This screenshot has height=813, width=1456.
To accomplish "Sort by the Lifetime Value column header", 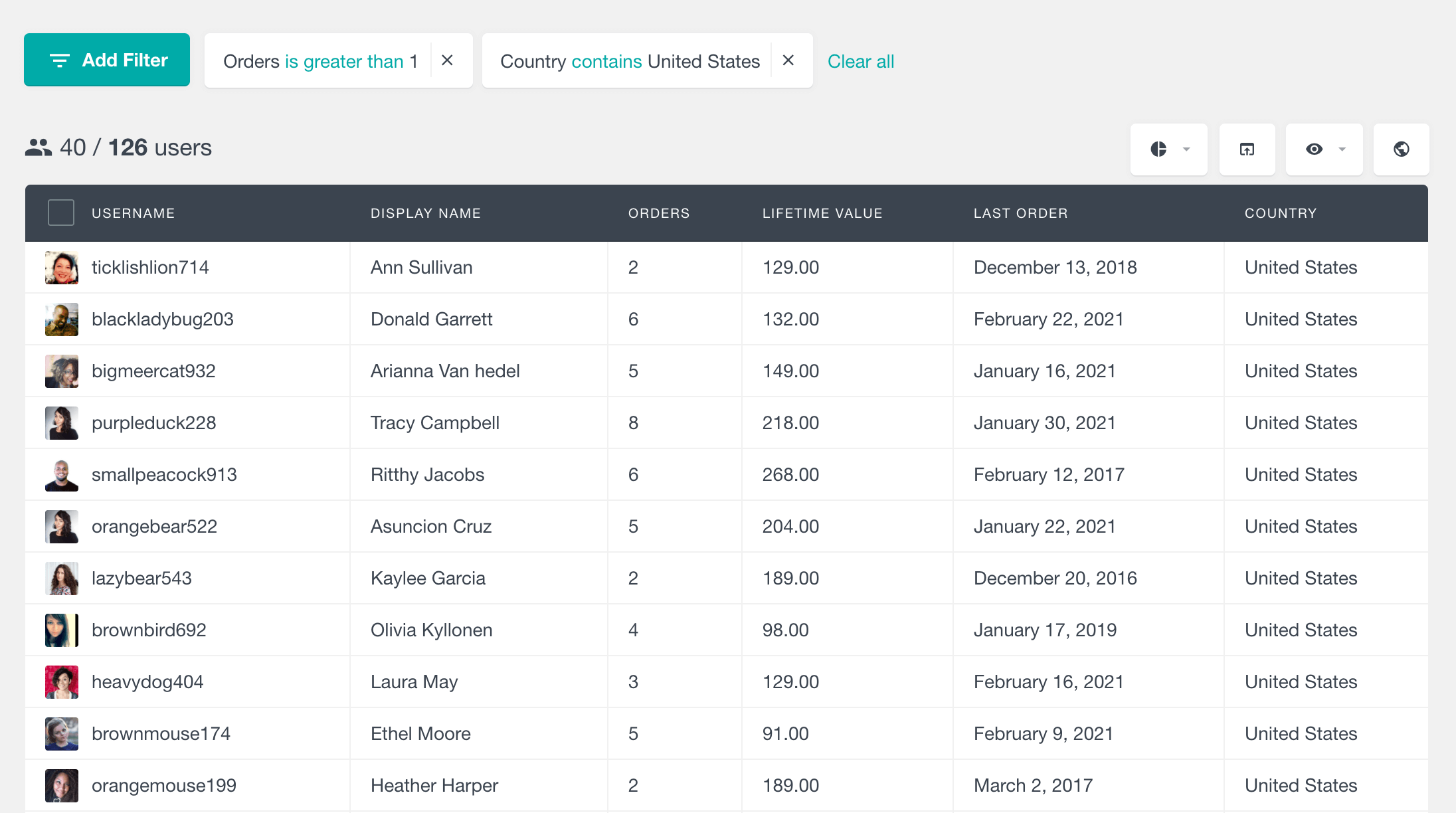I will coord(822,213).
